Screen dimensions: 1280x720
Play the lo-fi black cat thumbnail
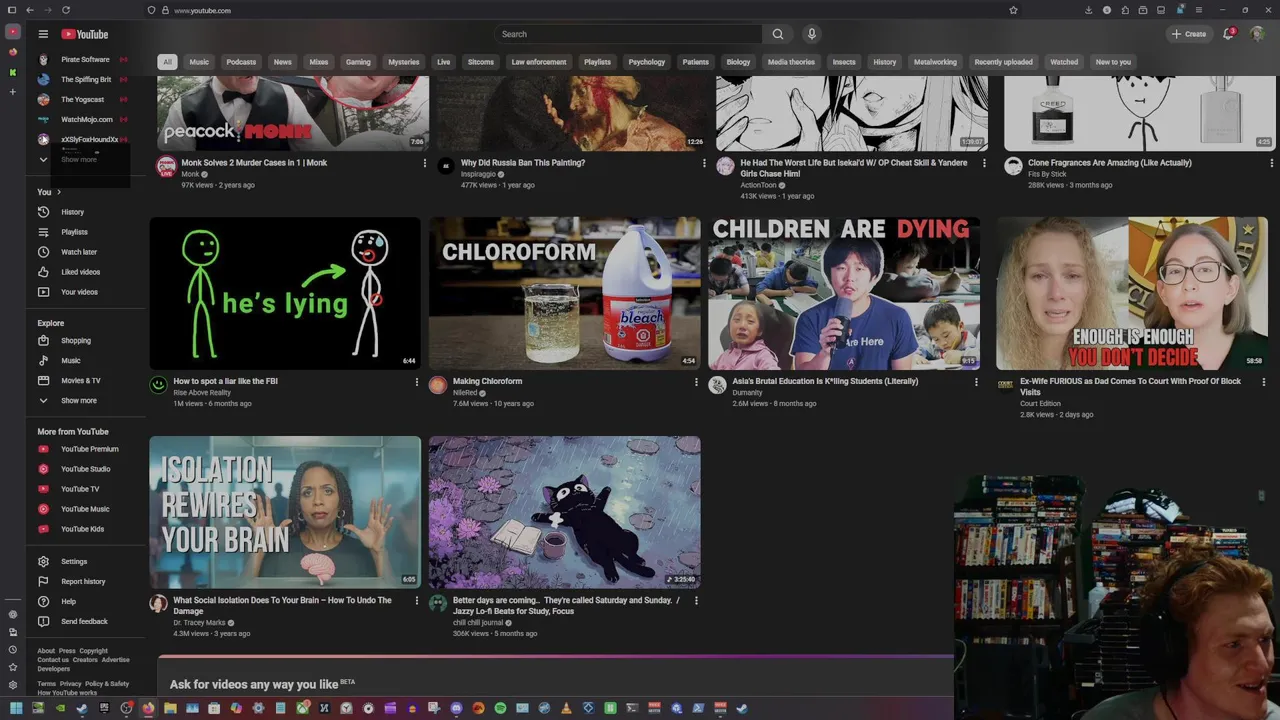565,512
